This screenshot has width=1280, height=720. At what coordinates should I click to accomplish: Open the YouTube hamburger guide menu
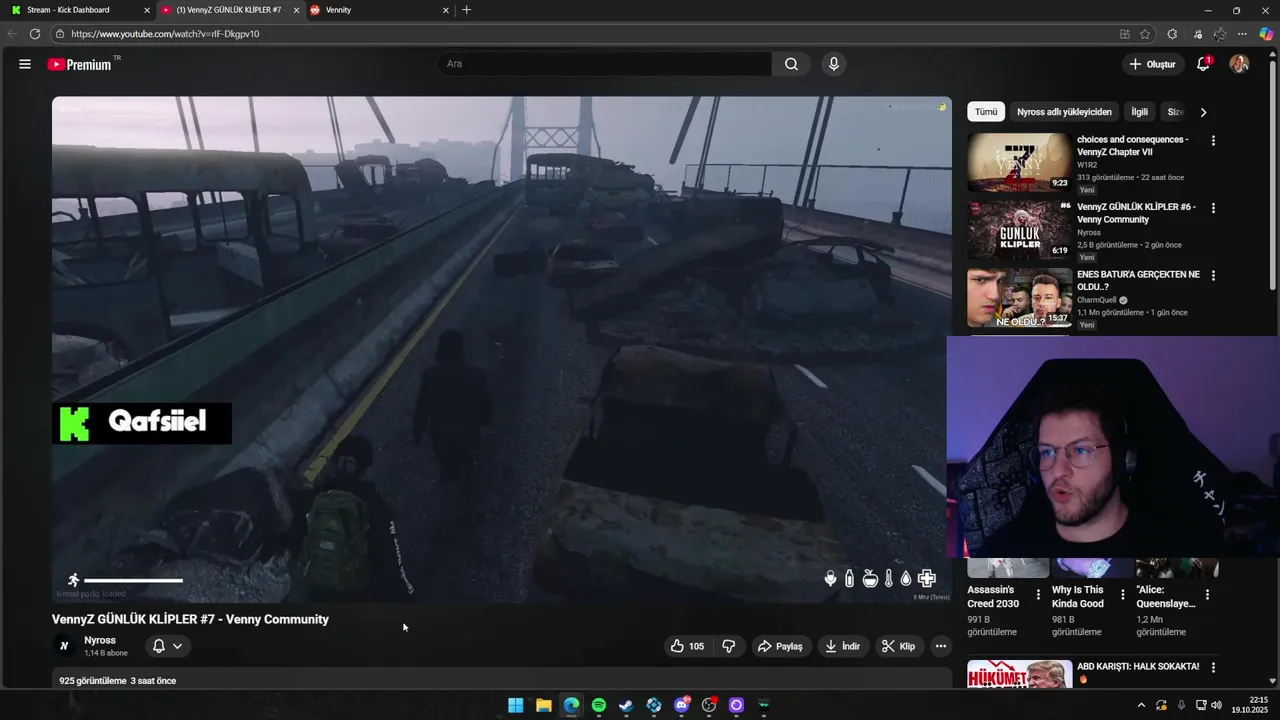(x=24, y=64)
